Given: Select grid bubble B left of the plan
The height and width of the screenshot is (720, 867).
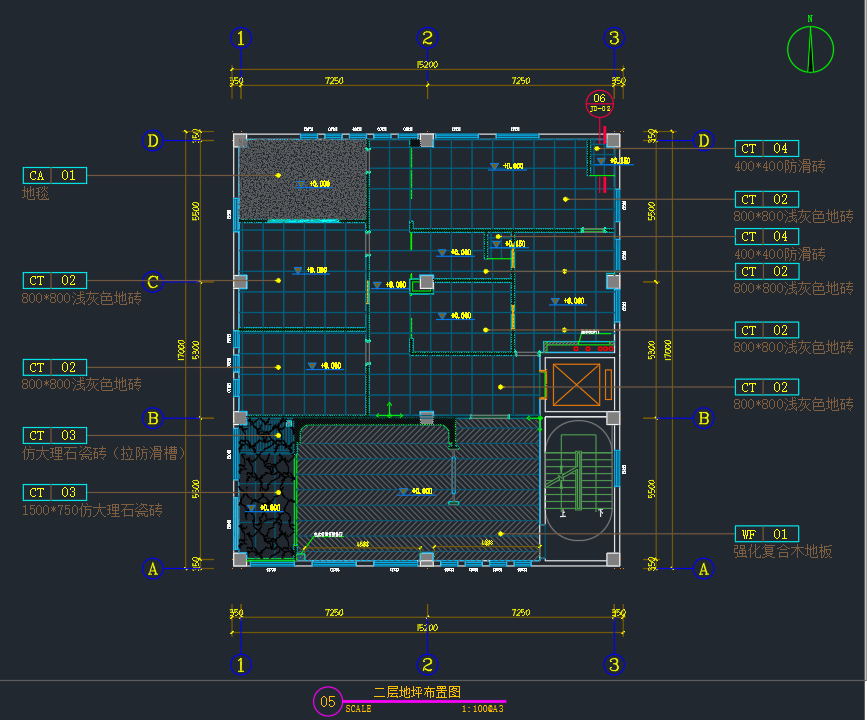Looking at the screenshot, I should coord(153,418).
